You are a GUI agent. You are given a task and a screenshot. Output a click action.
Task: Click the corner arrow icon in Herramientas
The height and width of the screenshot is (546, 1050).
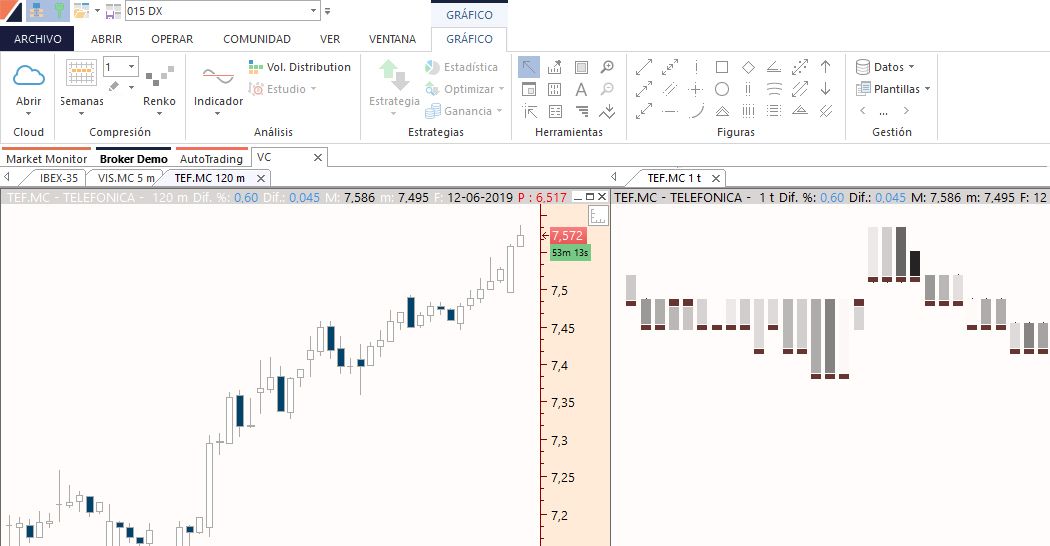[528, 111]
